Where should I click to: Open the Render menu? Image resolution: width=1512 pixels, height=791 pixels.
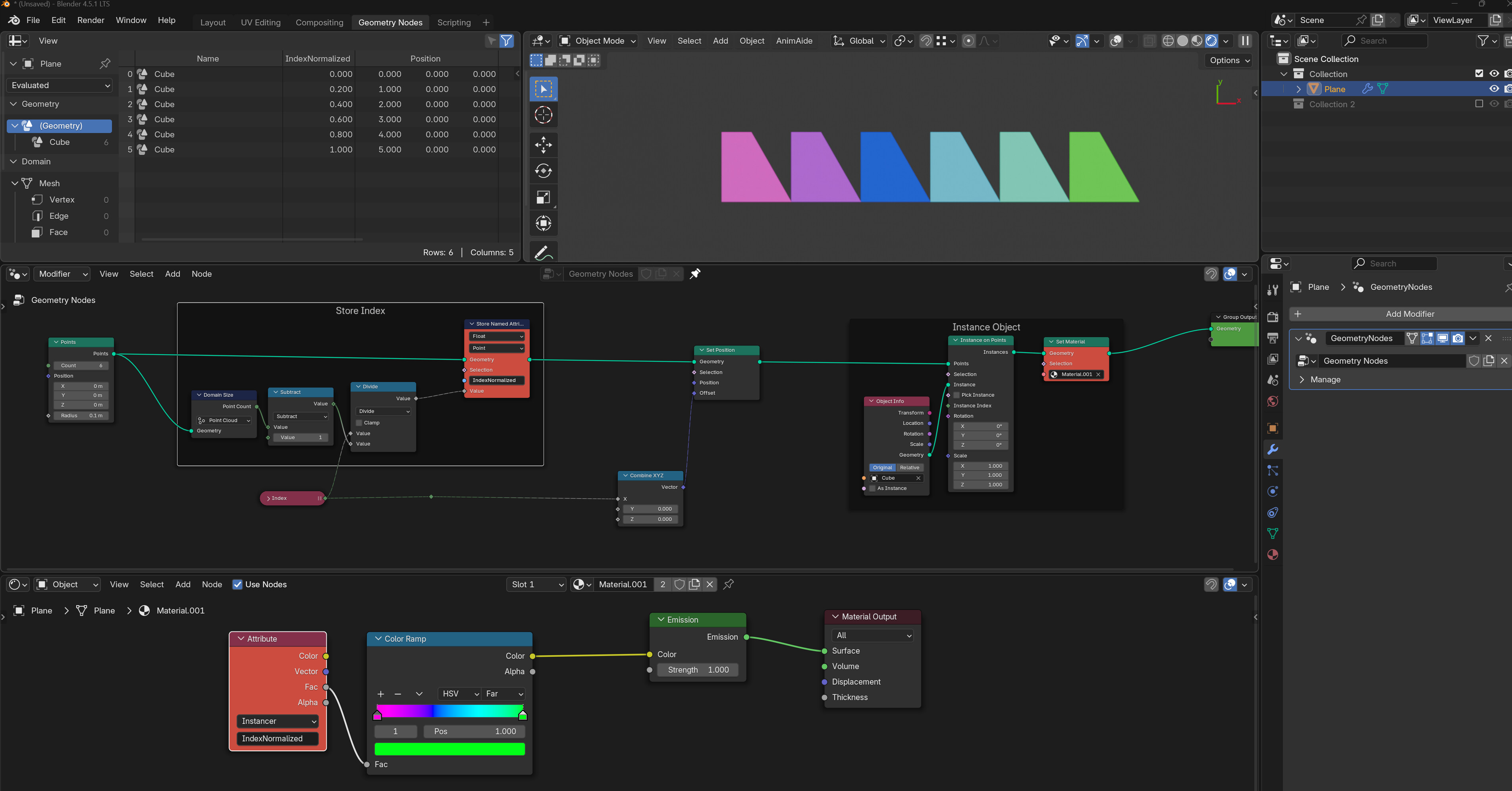pos(91,20)
